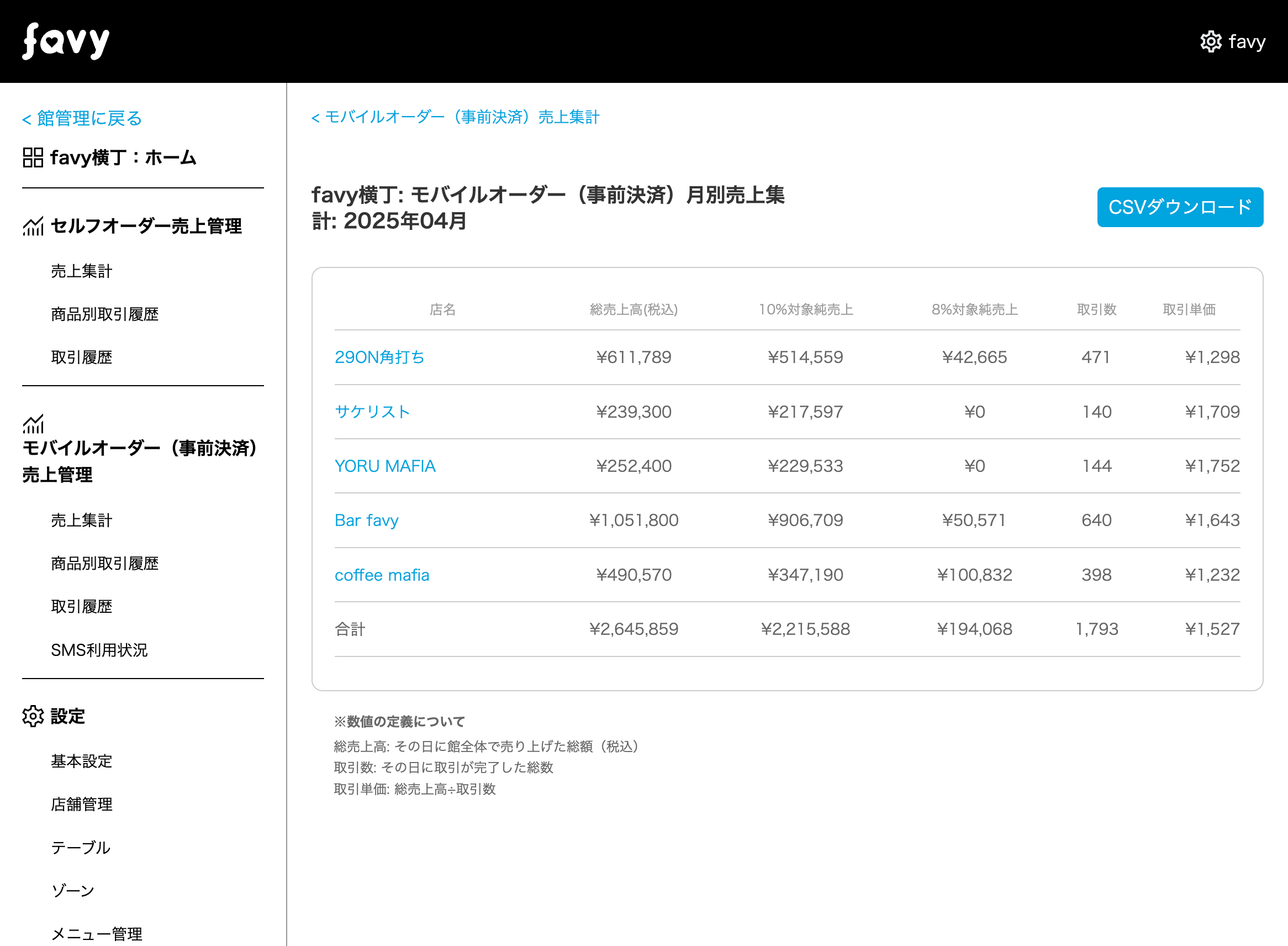The image size is (1288, 946).
Task: Open 取引履歴 under モバイルオーダー売上管理
Action: 81,606
